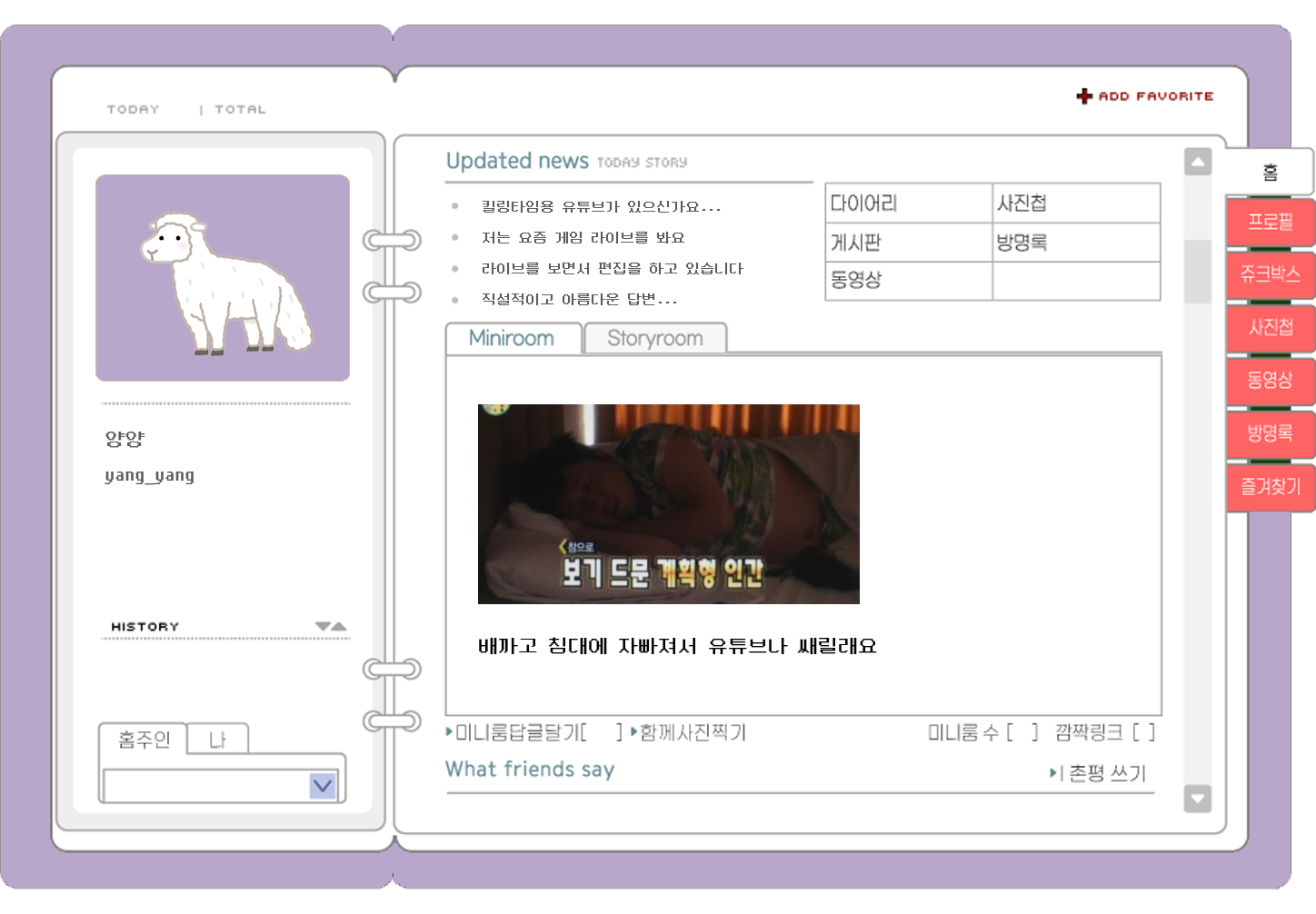The height and width of the screenshot is (914, 1316).
Task: Collapse the HISTORY section
Action: (x=327, y=625)
